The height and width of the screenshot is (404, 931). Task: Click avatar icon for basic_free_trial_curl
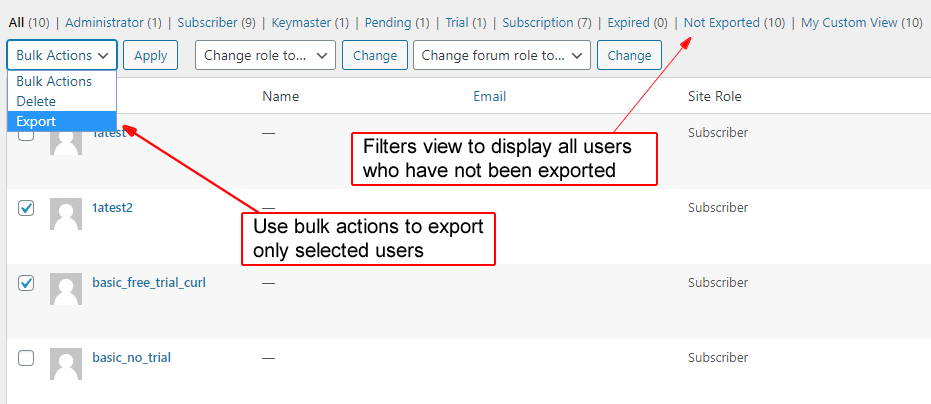pos(66,290)
